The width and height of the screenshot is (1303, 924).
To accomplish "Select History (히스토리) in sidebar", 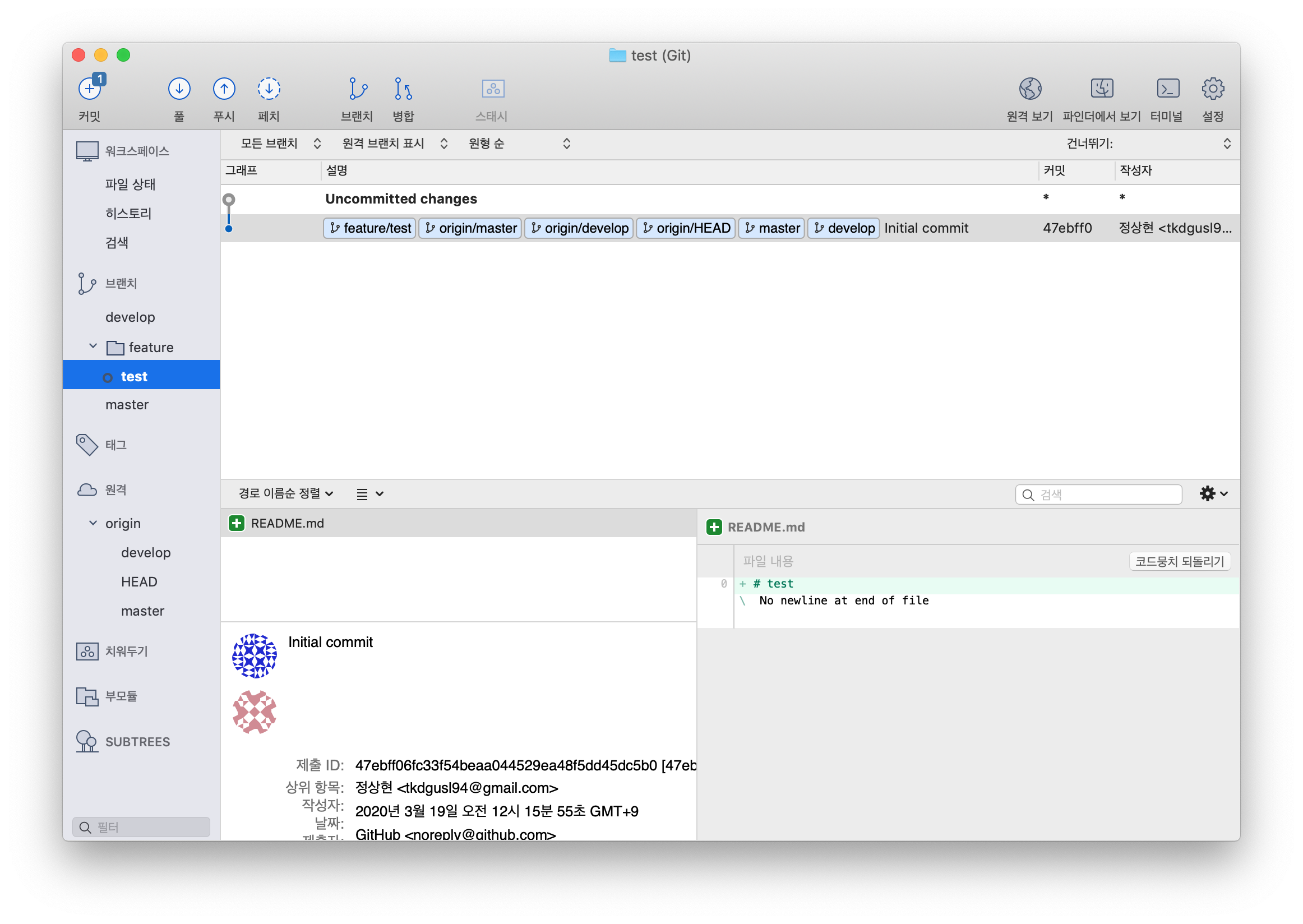I will (128, 214).
